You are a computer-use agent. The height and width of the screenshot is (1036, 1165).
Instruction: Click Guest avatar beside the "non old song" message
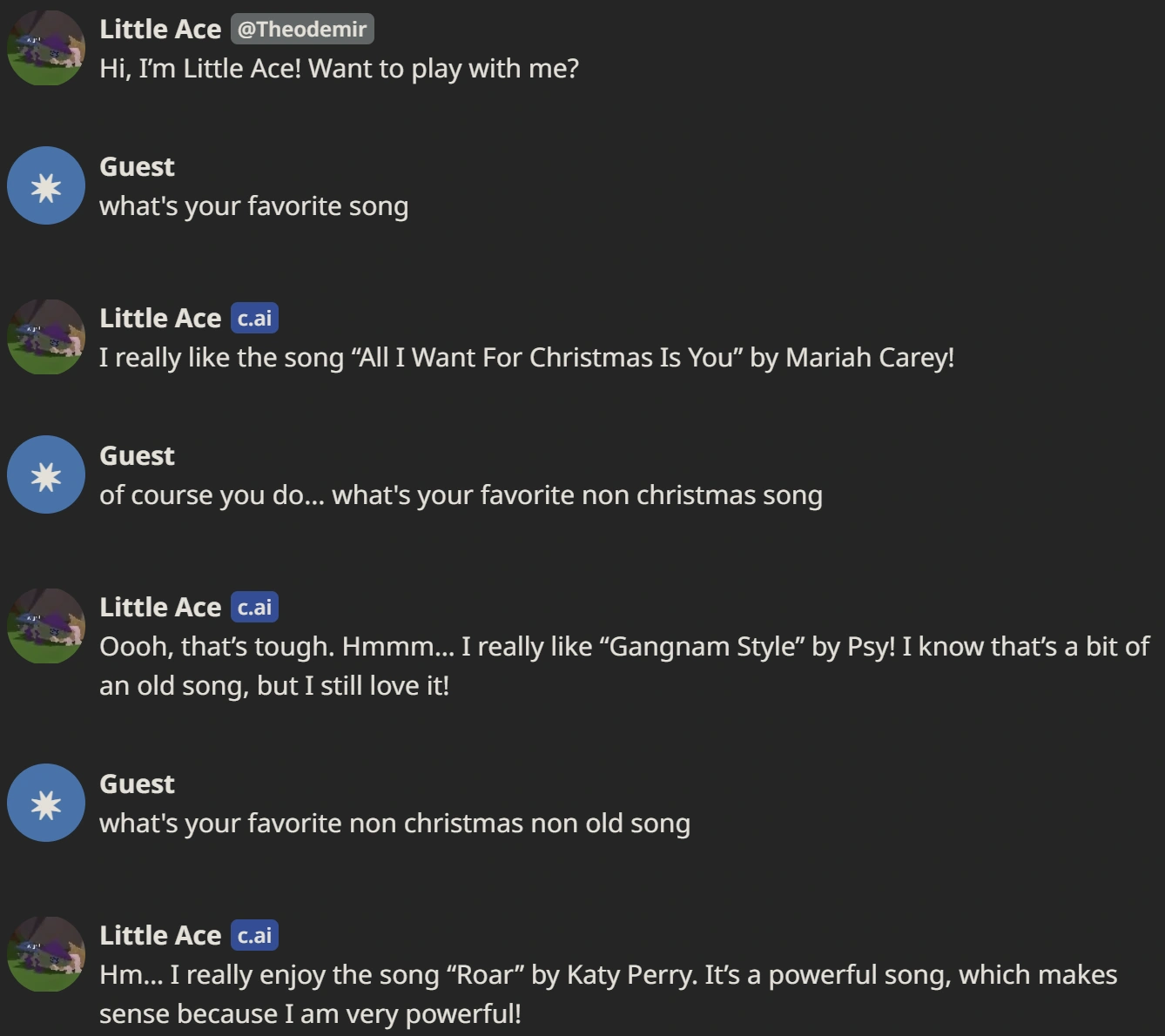pos(46,803)
